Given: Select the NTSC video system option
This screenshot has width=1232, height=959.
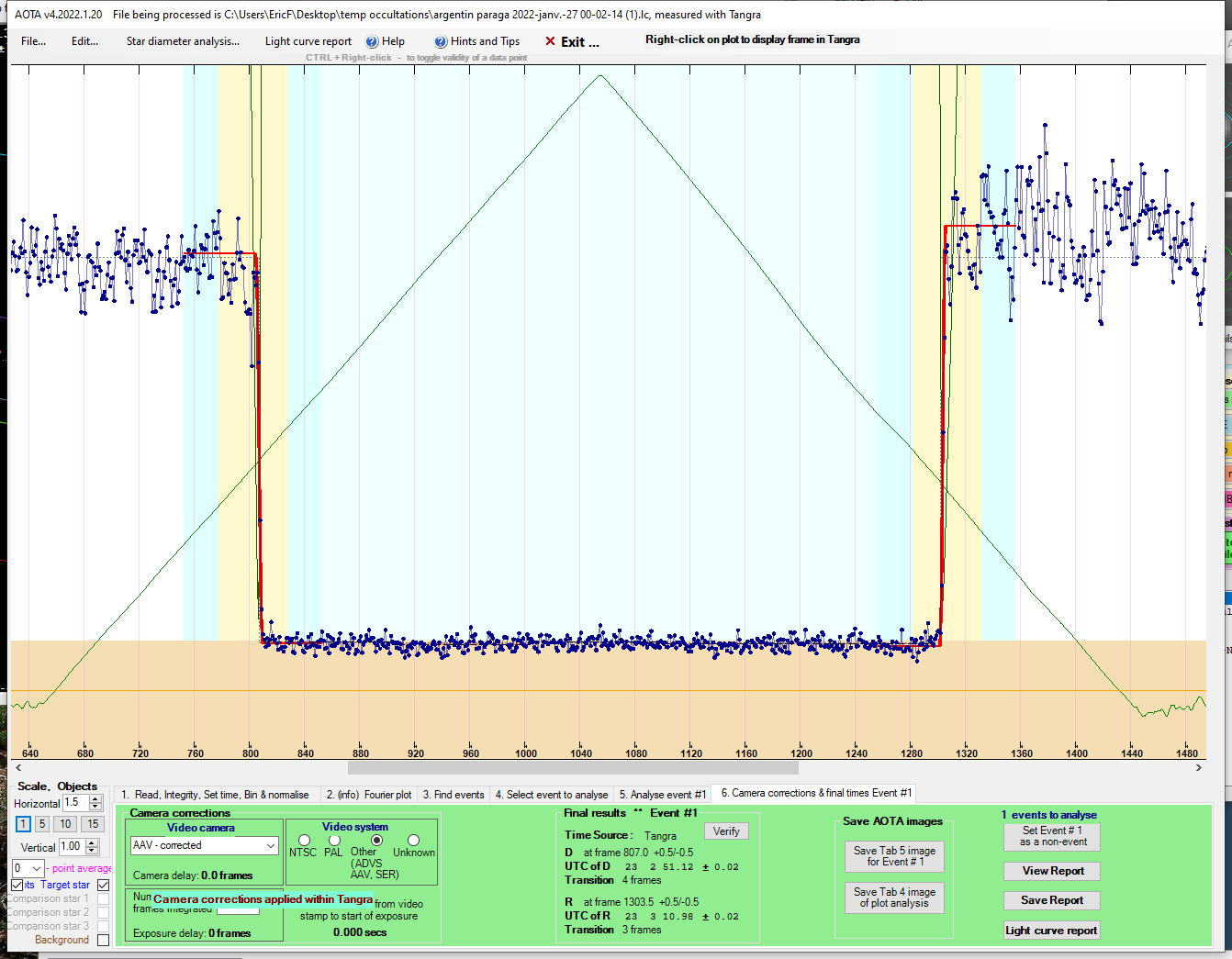Looking at the screenshot, I should coord(304,841).
